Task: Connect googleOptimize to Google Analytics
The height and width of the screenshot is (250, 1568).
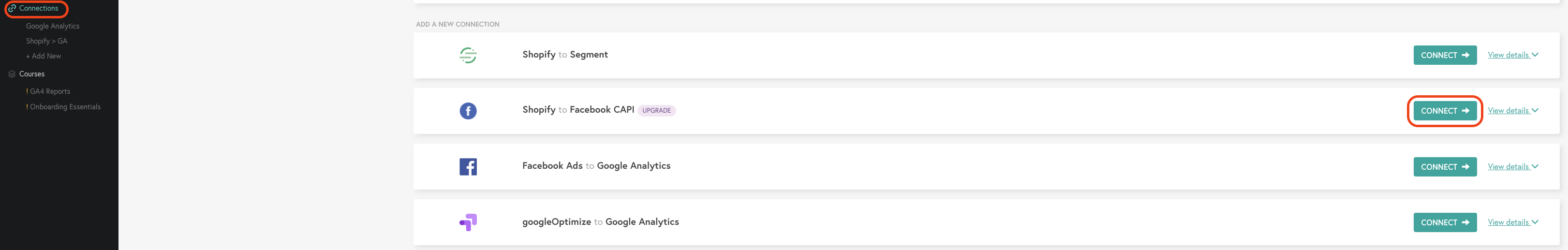Action: coord(1445,222)
